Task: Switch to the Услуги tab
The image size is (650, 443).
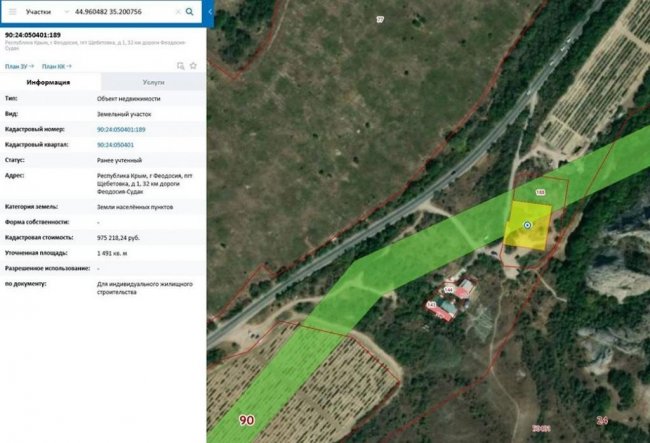Action: (153, 83)
